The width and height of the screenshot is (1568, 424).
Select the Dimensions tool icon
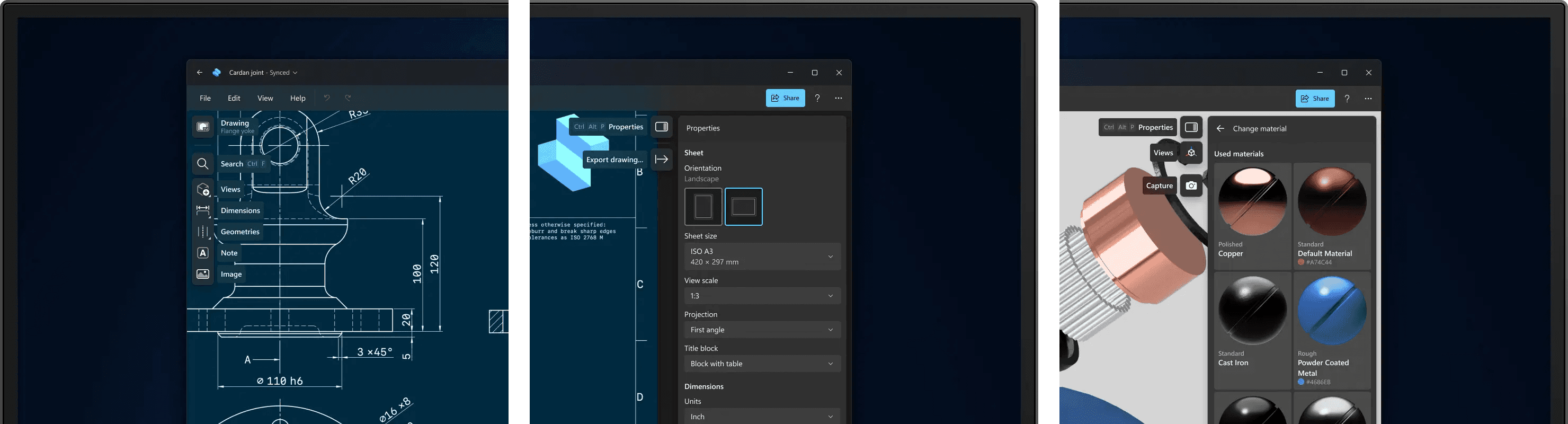coord(203,210)
